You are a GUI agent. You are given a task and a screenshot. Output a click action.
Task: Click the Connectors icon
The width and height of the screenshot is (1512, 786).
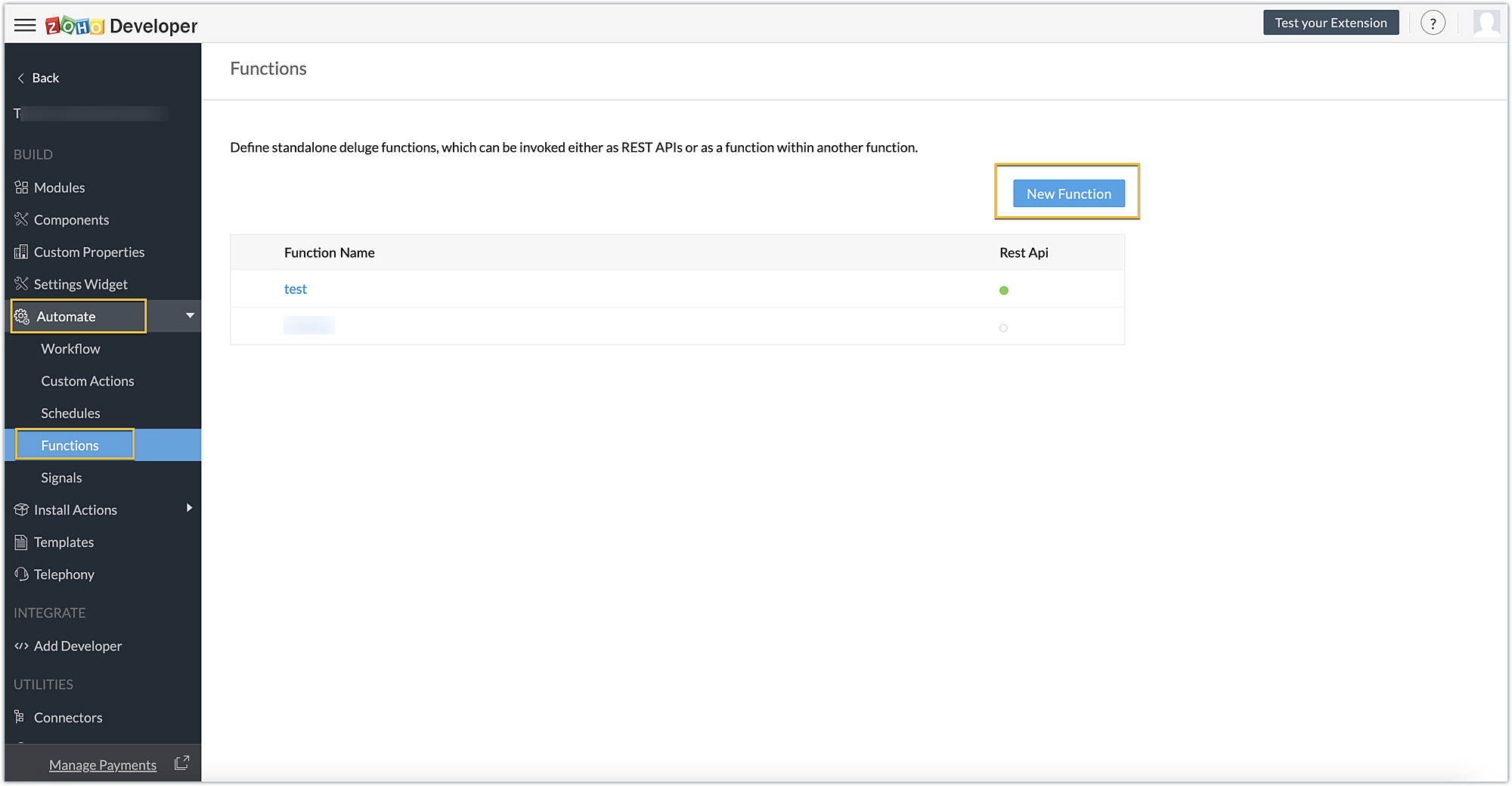point(20,717)
